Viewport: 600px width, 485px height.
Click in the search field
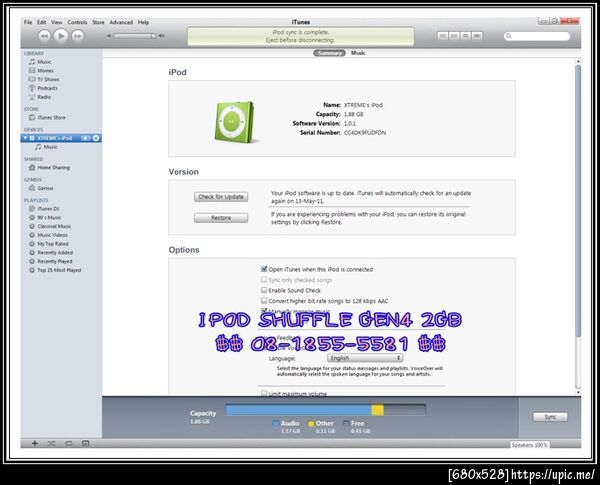(x=537, y=36)
